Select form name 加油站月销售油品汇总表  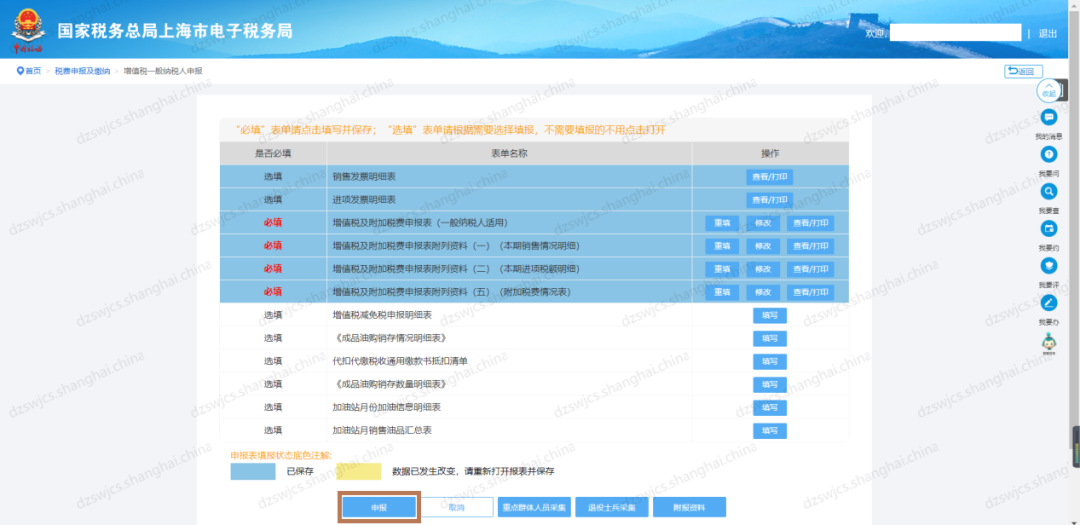tap(382, 430)
